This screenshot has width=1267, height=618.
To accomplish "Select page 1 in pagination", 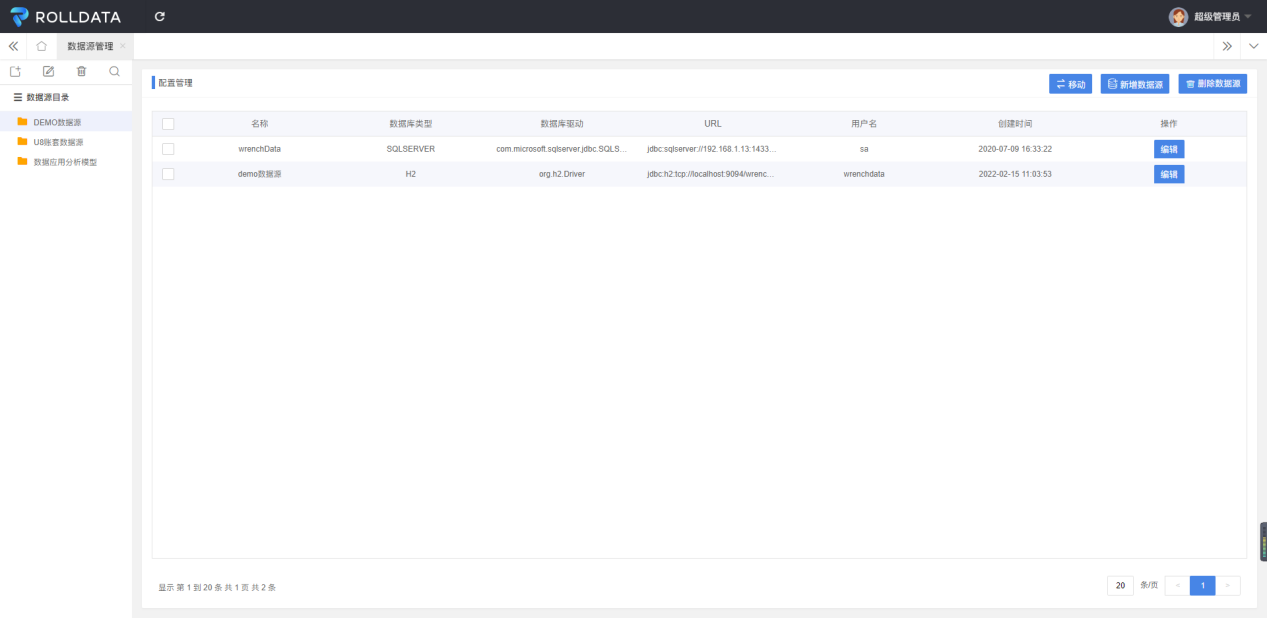I will tap(1203, 586).
